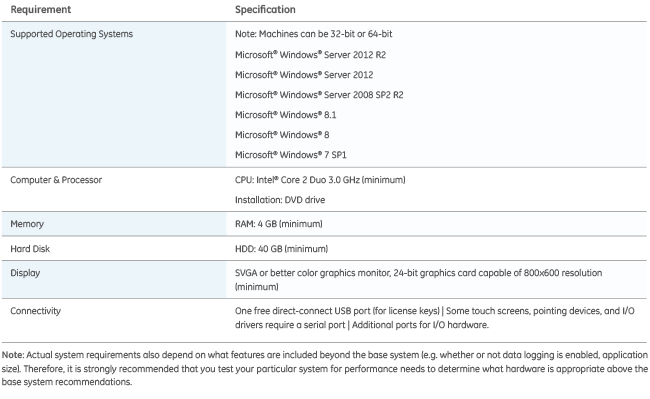
Task: Select the Memory row label
Action: [x=27, y=224]
